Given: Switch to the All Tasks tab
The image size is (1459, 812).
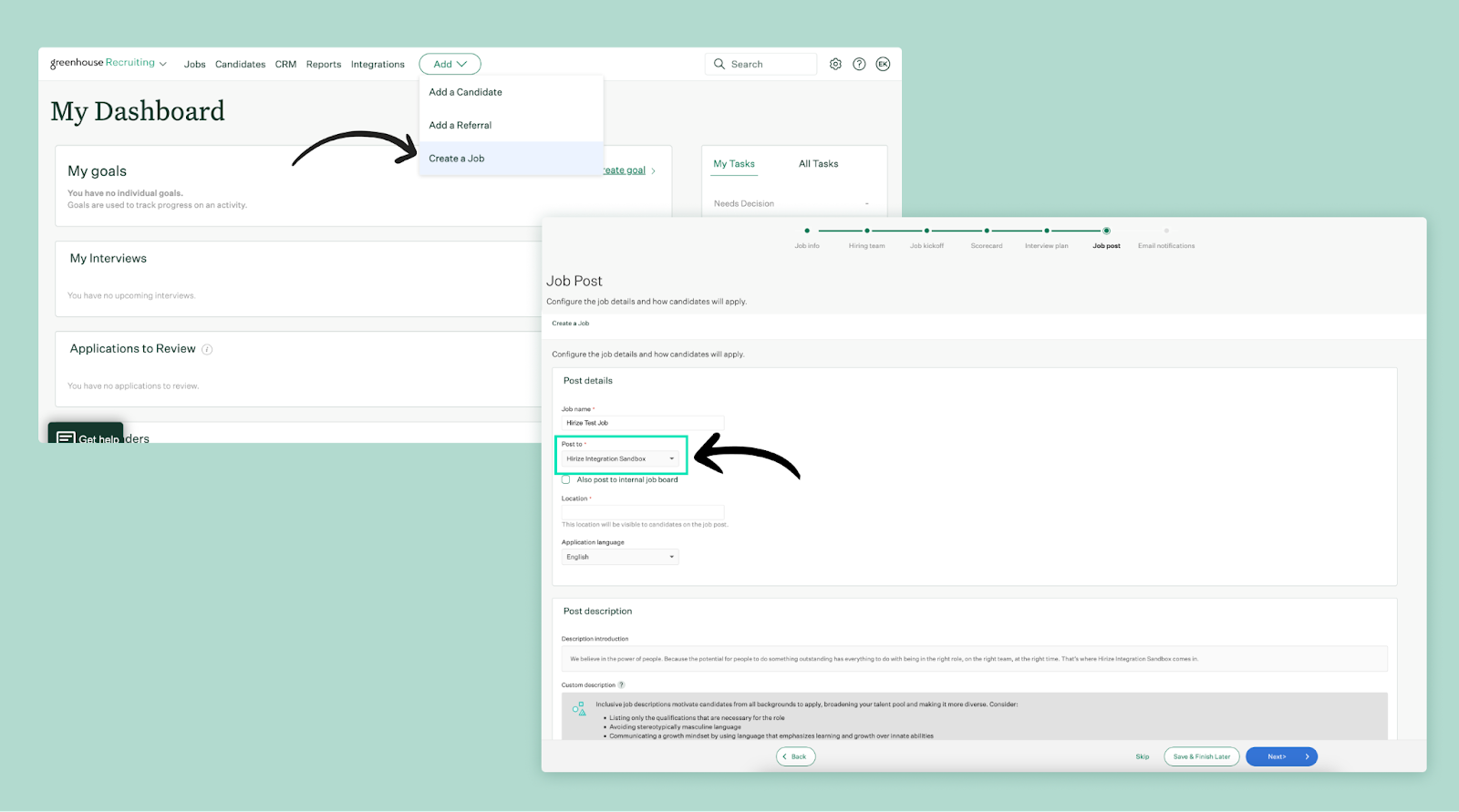Looking at the screenshot, I should (818, 164).
